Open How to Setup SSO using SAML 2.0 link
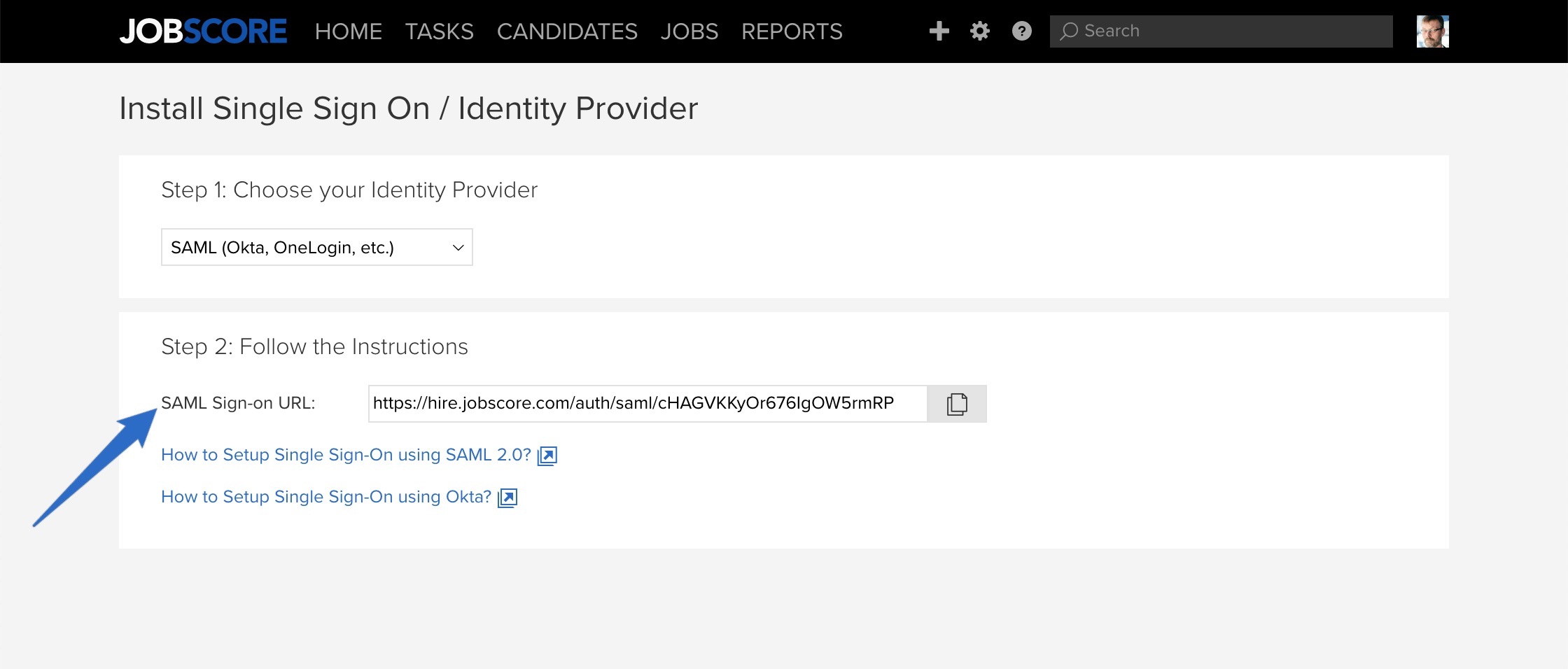Viewport: 1568px width, 669px height. click(346, 455)
